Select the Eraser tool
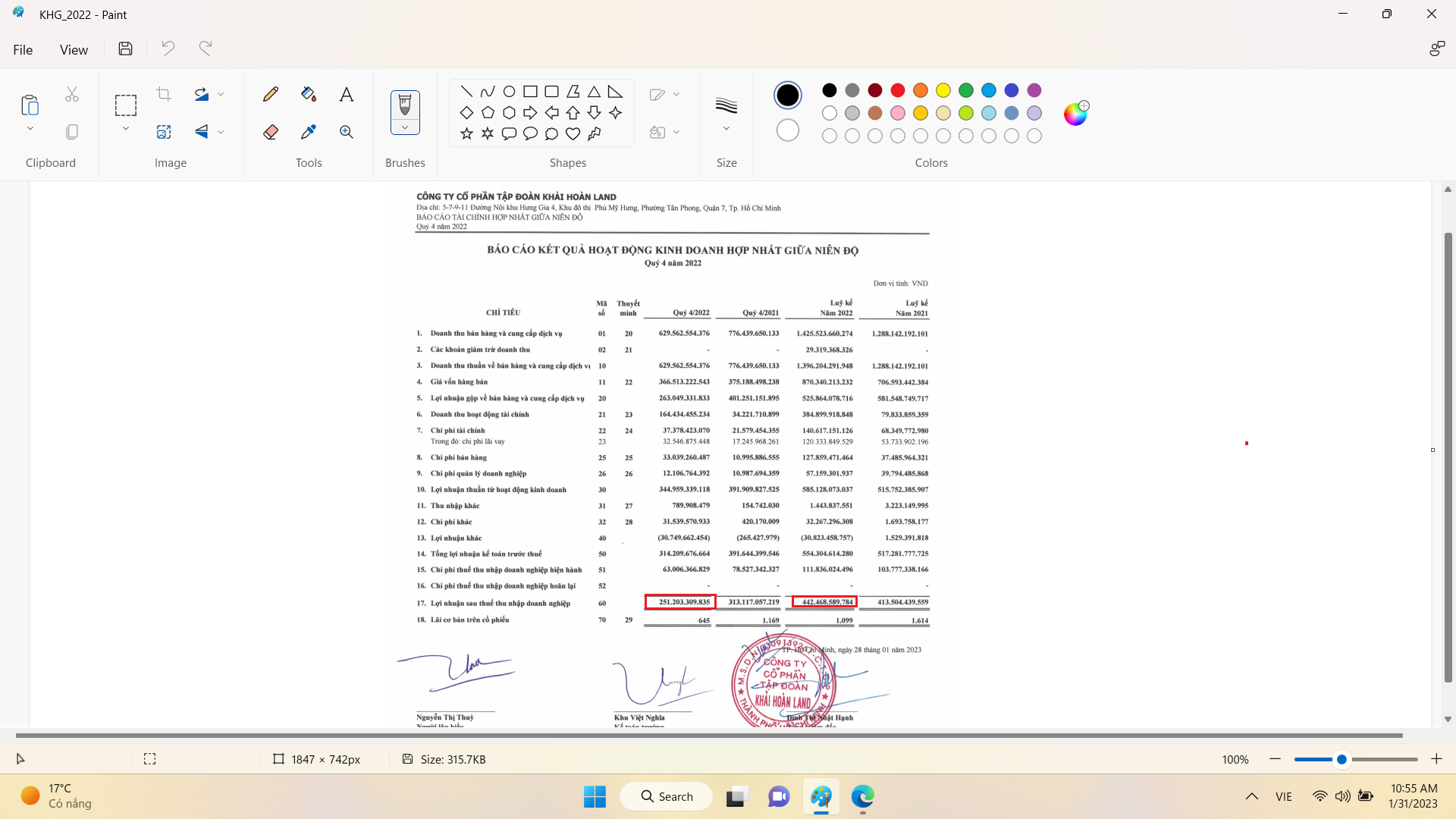 point(271,132)
